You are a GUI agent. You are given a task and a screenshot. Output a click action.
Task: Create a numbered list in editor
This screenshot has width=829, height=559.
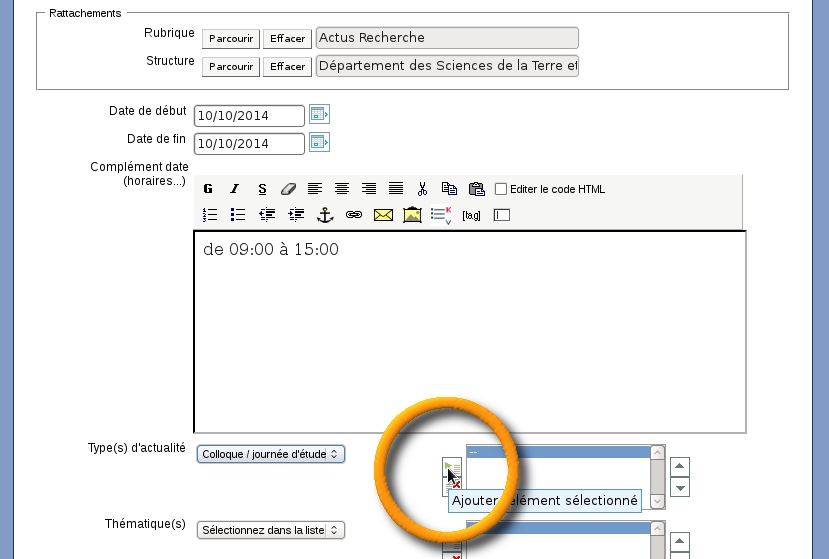click(210, 215)
